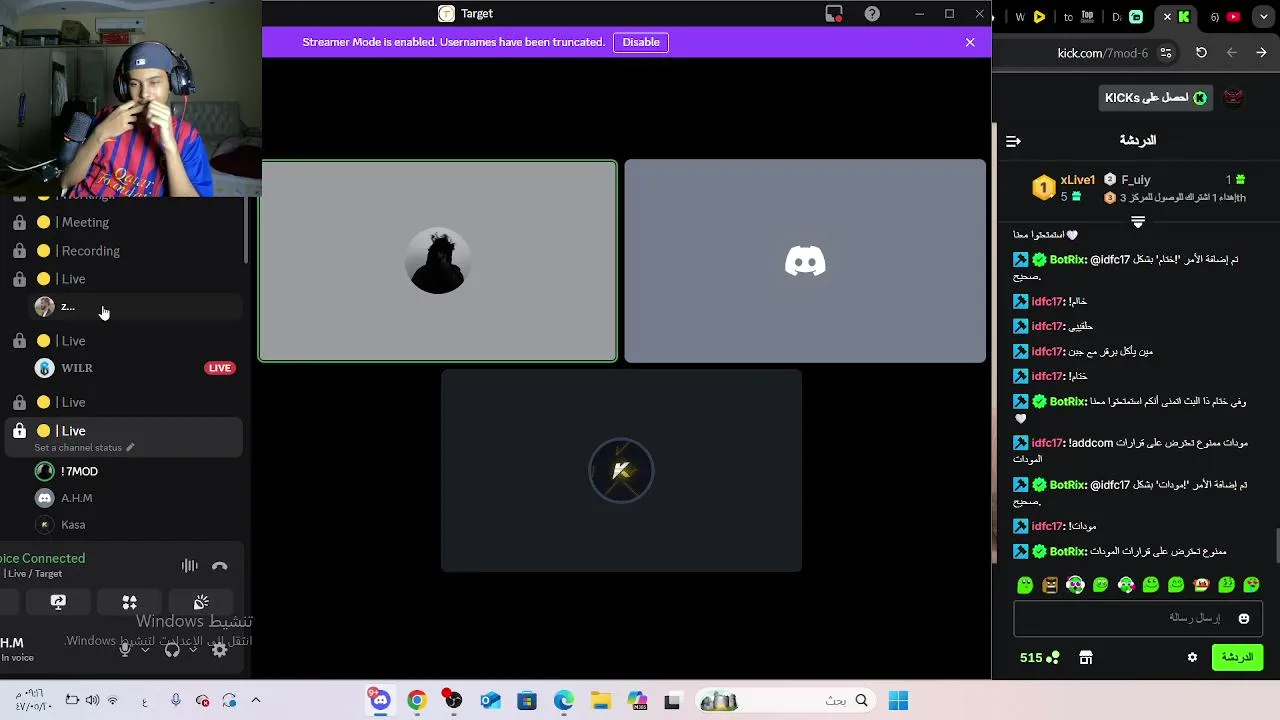The height and width of the screenshot is (720, 1280).
Task: Open the browser tab search dropdown
Action: tap(1264, 17)
